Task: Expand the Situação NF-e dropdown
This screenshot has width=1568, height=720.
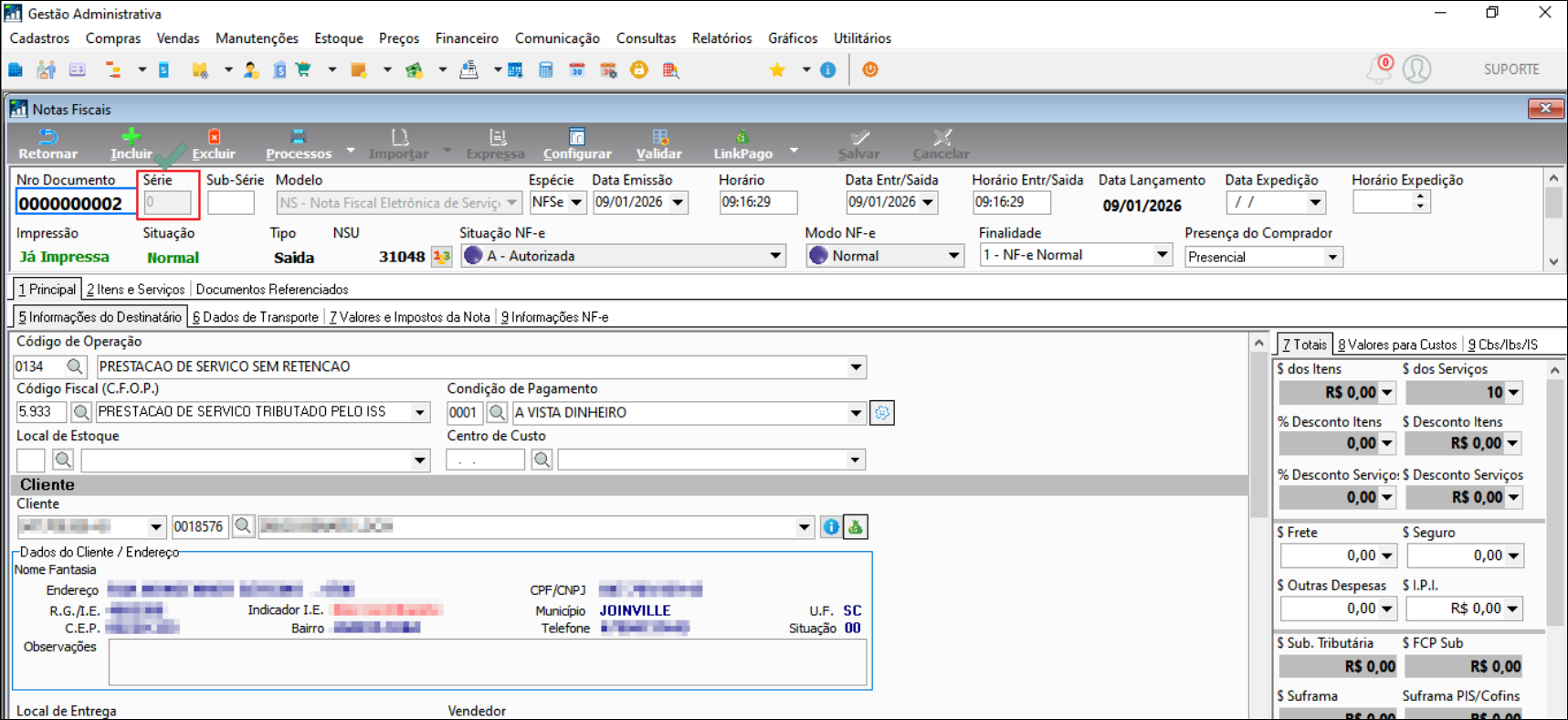Action: pos(775,256)
